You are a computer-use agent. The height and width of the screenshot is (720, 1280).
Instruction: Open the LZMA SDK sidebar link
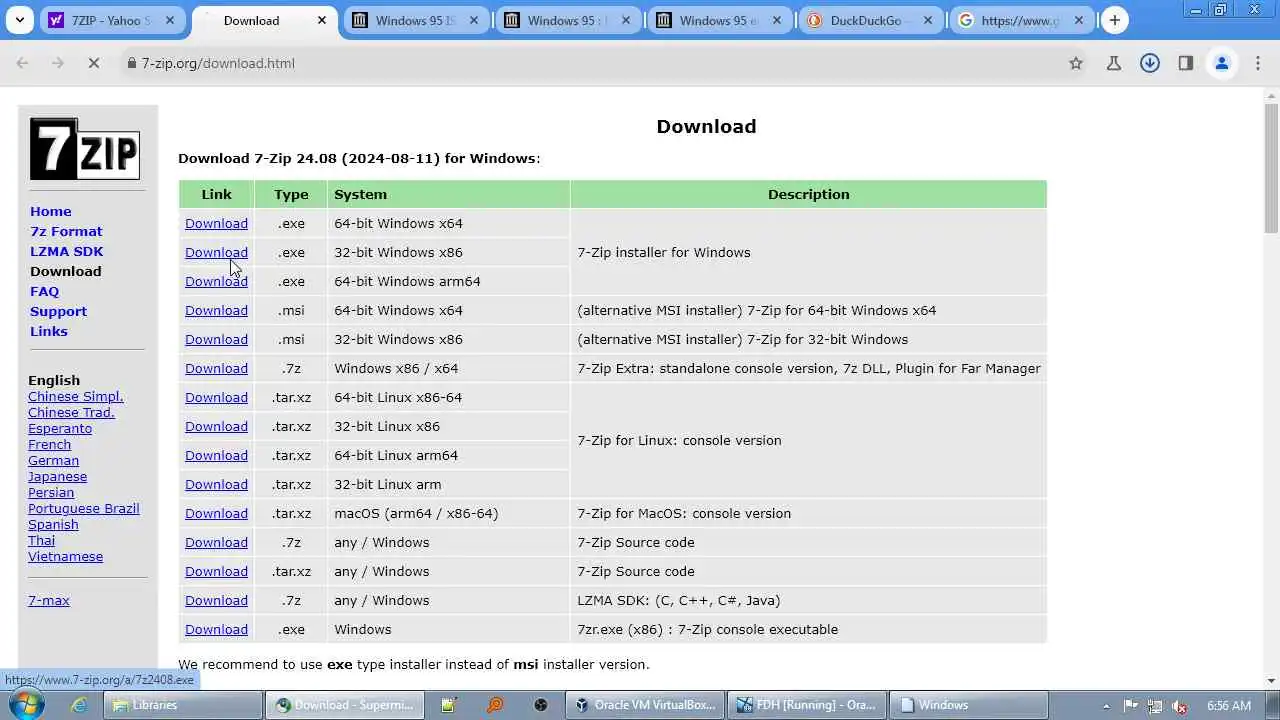(66, 251)
